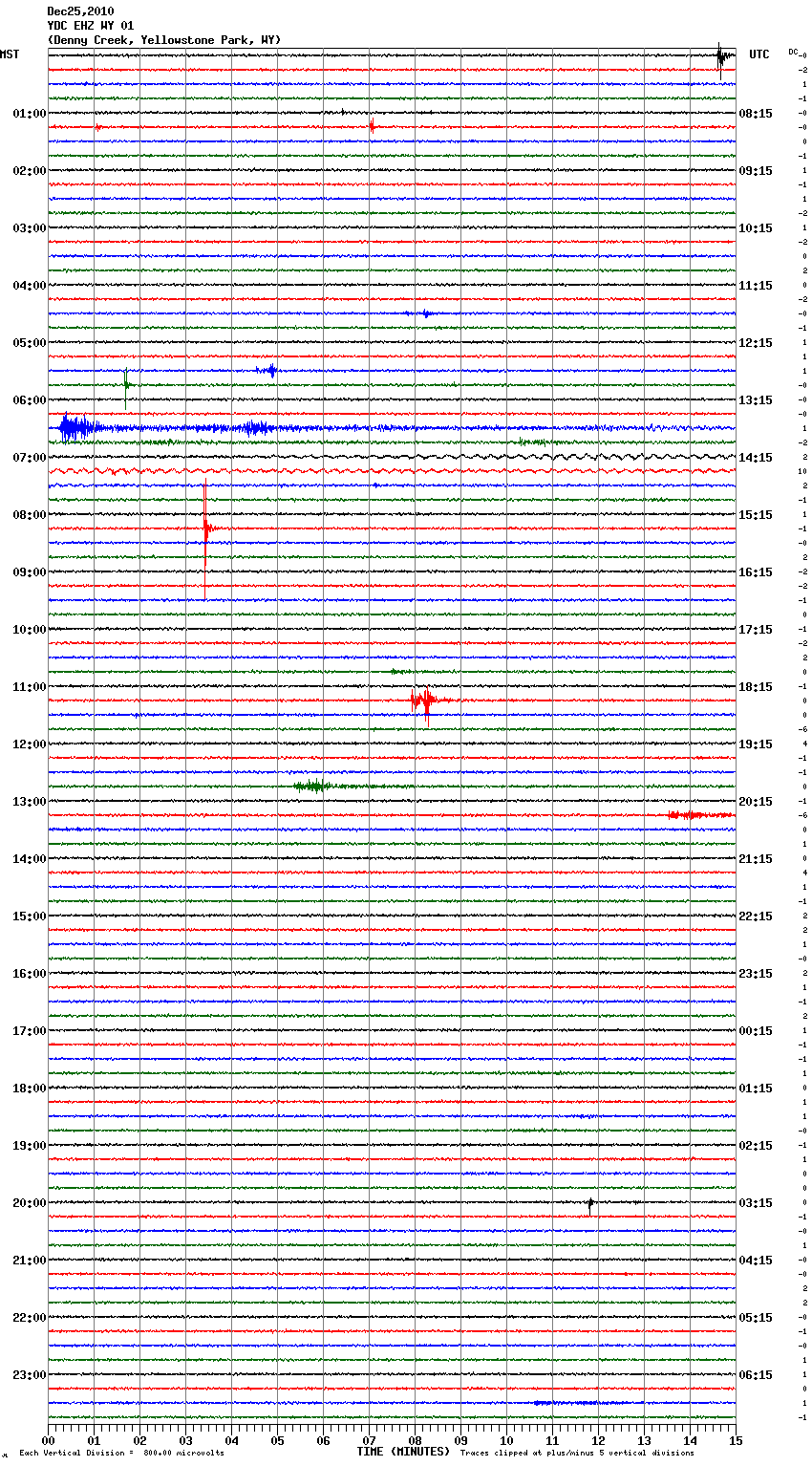Click the 18:15 UTC time label

pos(756,687)
